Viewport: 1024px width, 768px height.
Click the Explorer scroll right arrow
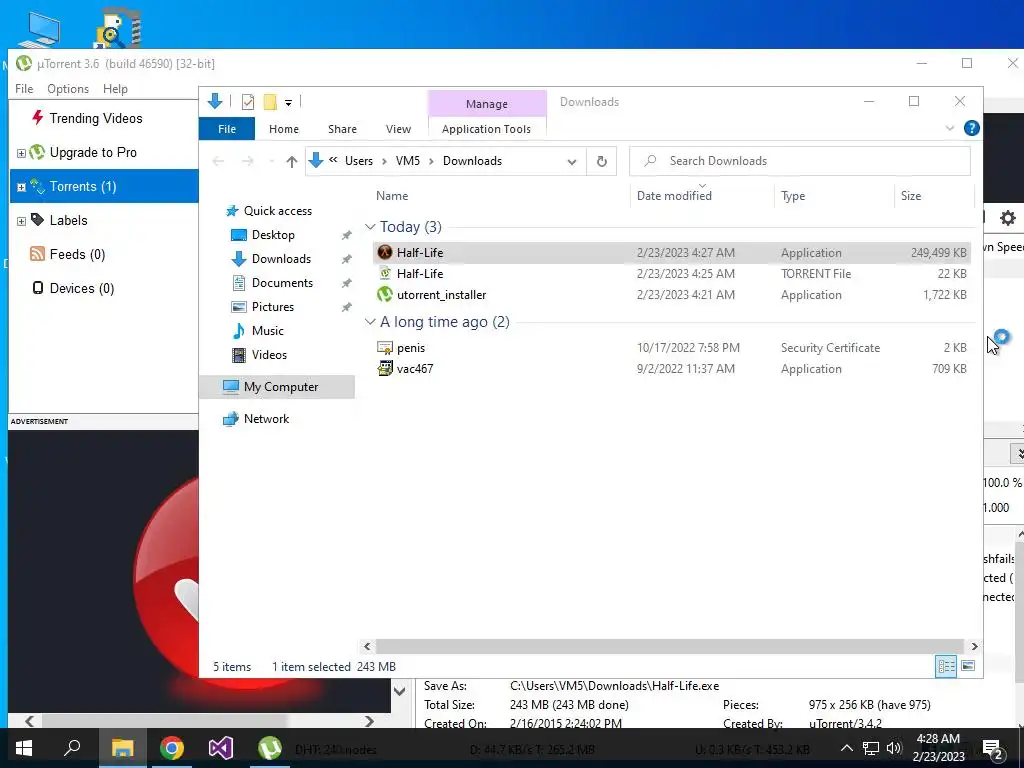click(974, 647)
